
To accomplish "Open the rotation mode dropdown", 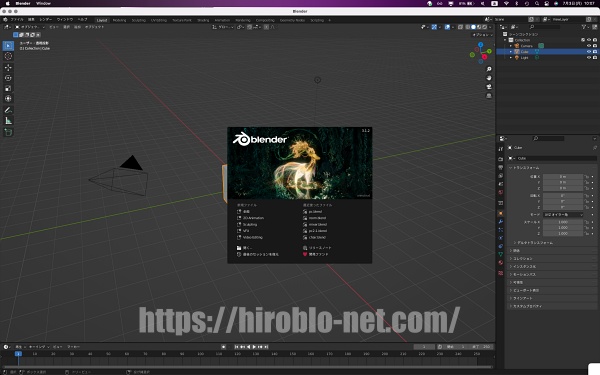I will pos(563,215).
